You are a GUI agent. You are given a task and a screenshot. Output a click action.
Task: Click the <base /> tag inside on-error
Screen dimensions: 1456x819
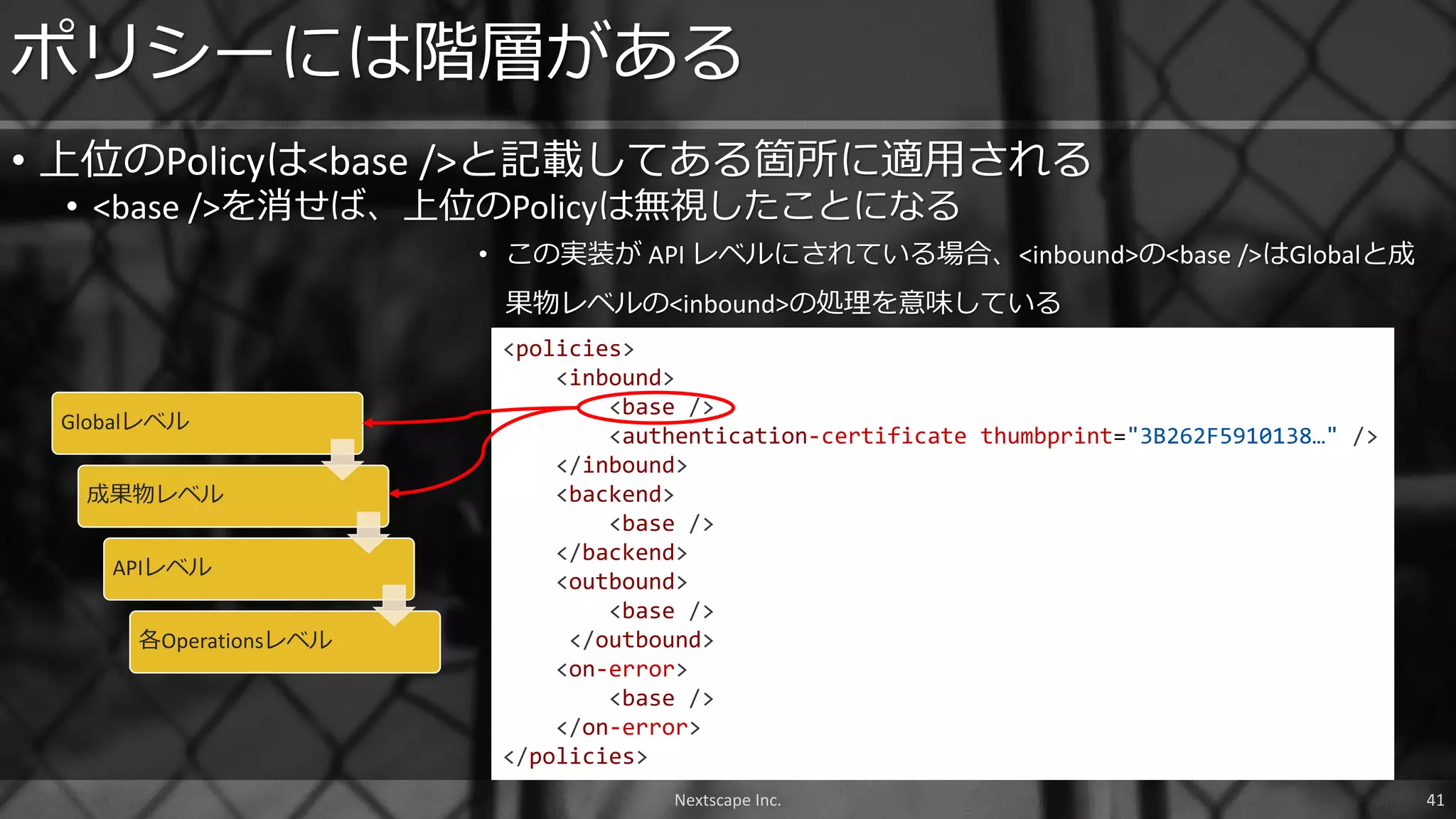[x=661, y=699]
